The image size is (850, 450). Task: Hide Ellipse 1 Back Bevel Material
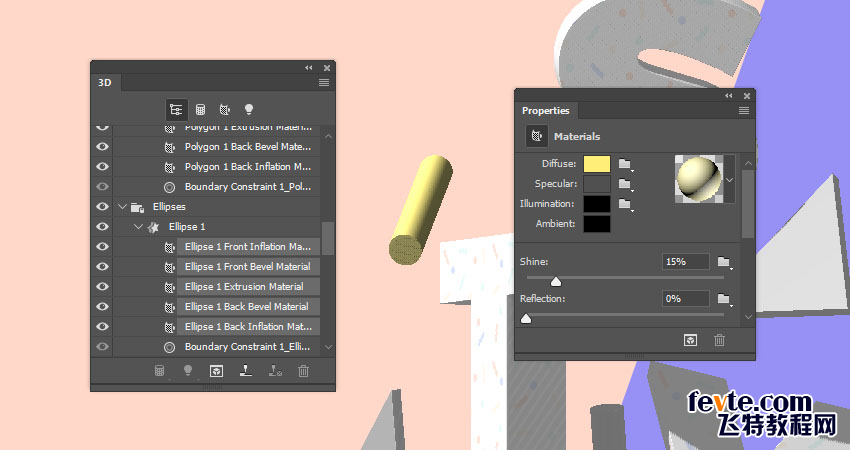point(102,307)
